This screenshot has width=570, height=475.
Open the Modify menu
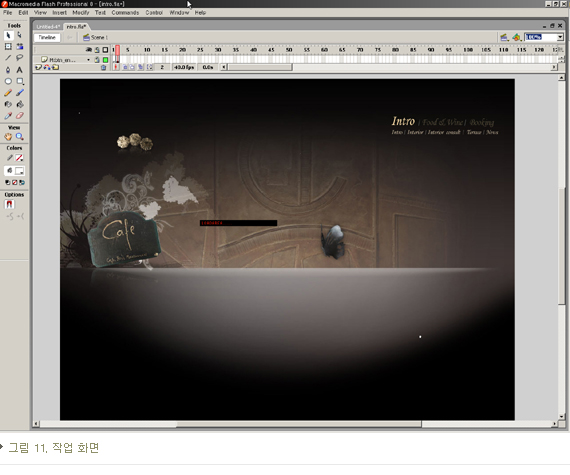tap(81, 12)
